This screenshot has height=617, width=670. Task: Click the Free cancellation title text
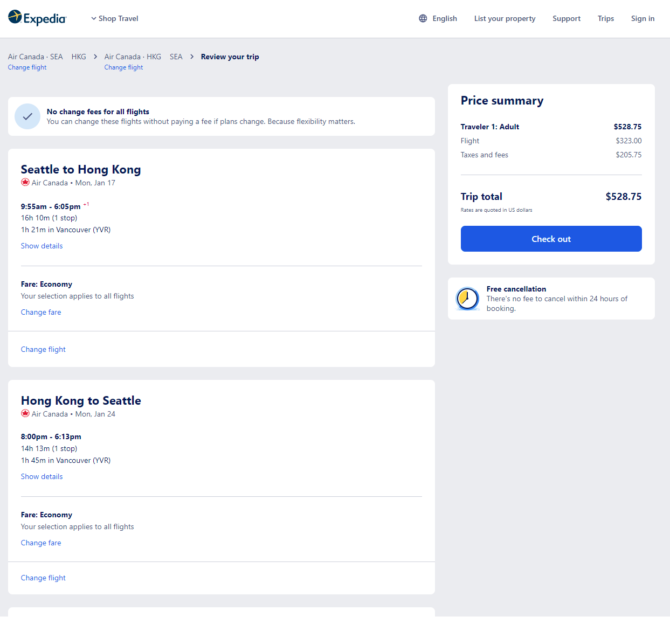click(x=516, y=289)
